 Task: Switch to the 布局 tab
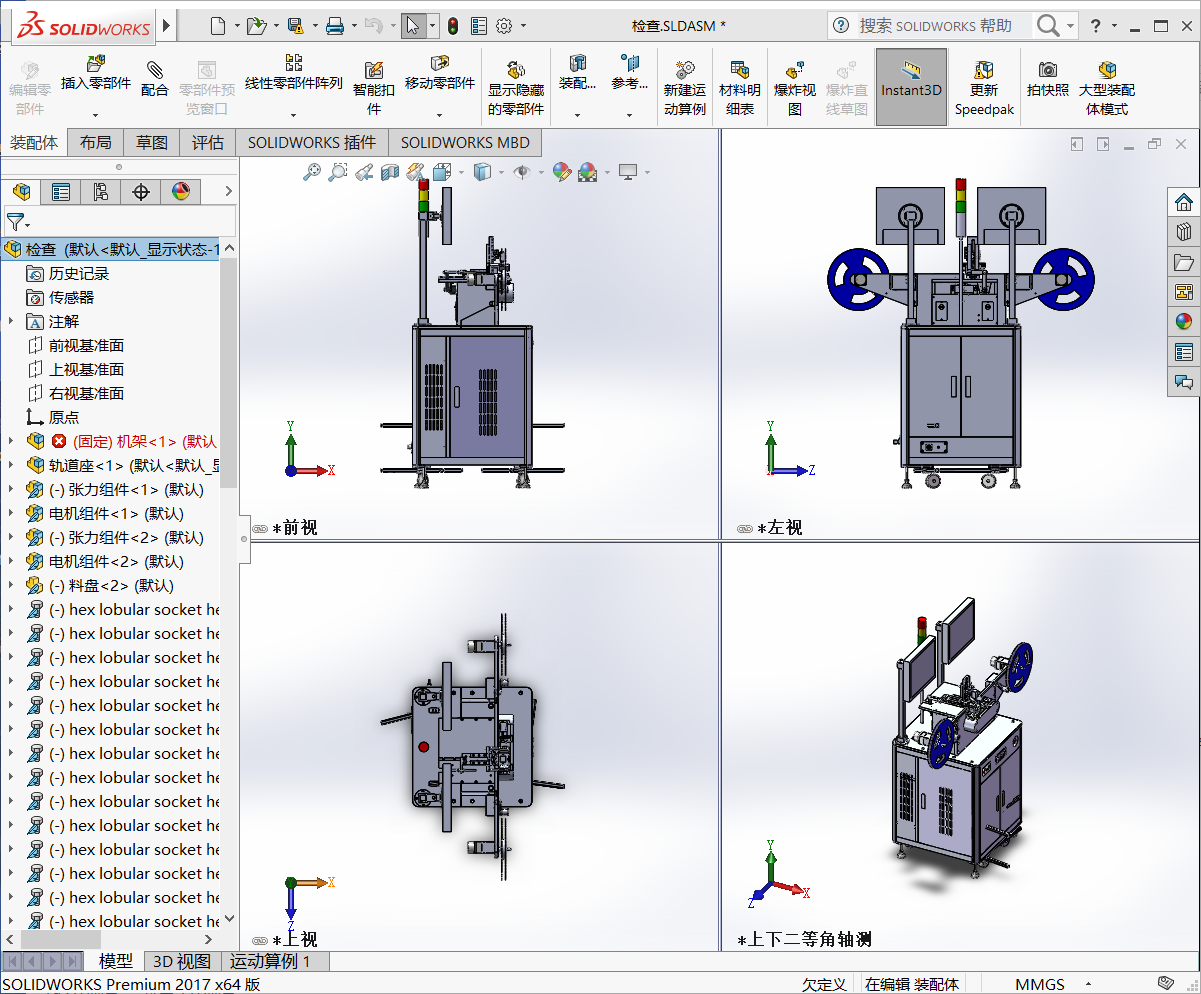tap(96, 143)
